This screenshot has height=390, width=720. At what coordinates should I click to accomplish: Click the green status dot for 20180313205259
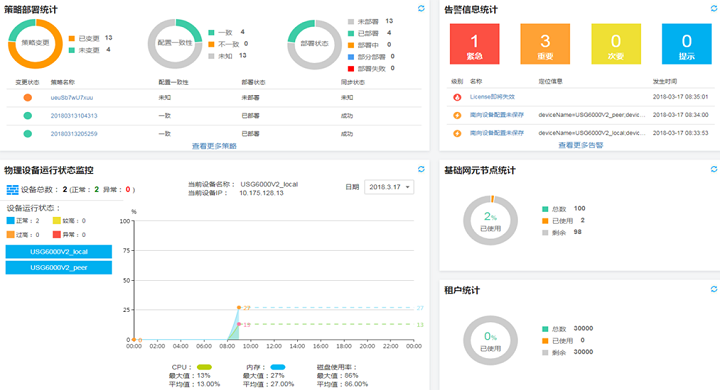point(28,134)
